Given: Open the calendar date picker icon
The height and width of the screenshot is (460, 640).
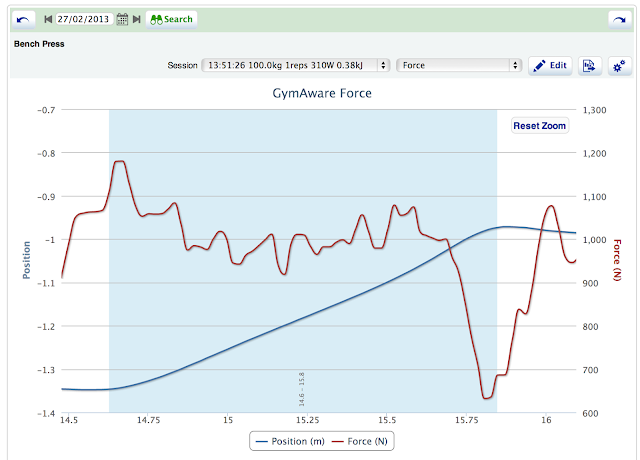Looking at the screenshot, I should click(122, 19).
